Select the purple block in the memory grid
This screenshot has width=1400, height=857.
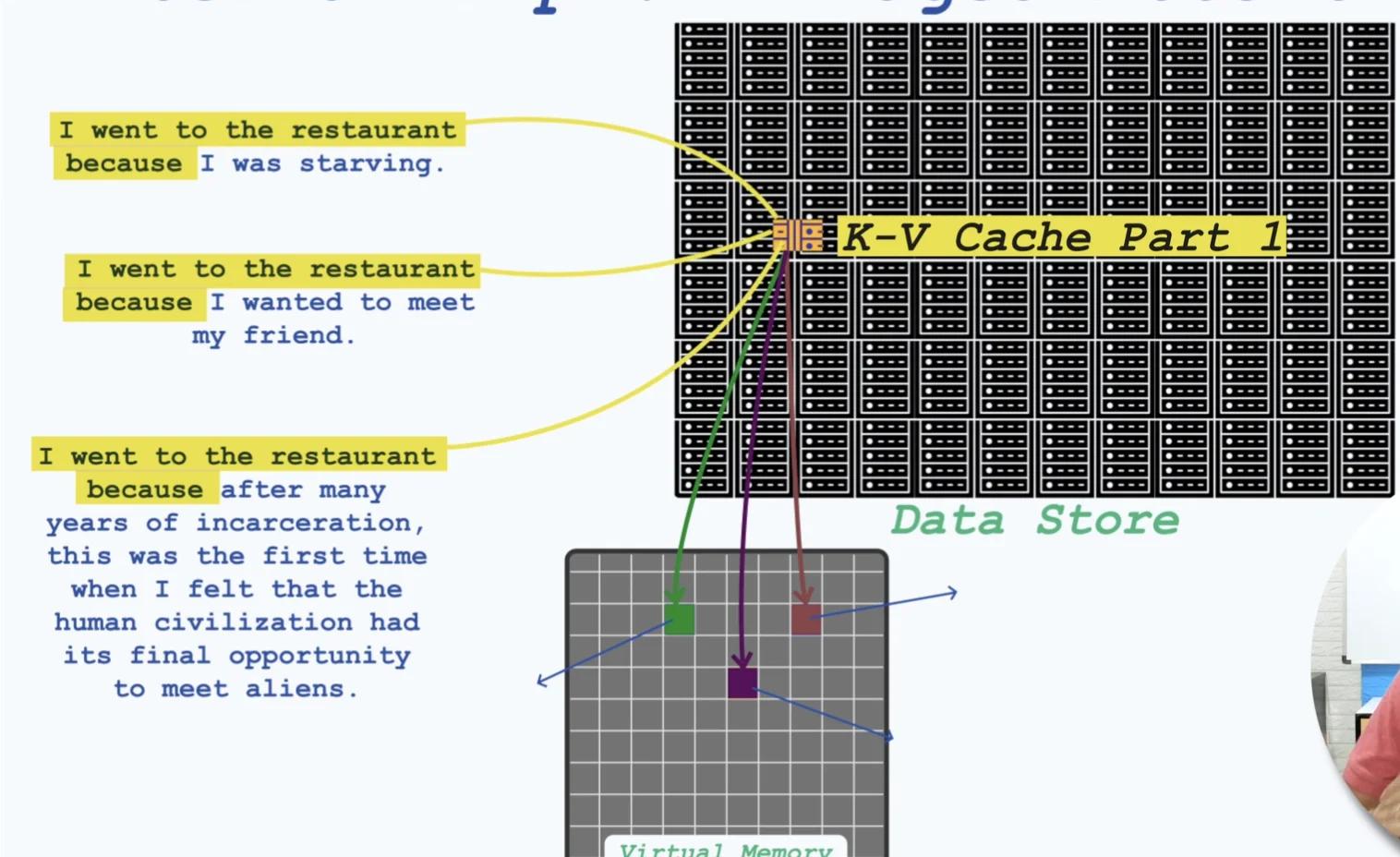[742, 682]
